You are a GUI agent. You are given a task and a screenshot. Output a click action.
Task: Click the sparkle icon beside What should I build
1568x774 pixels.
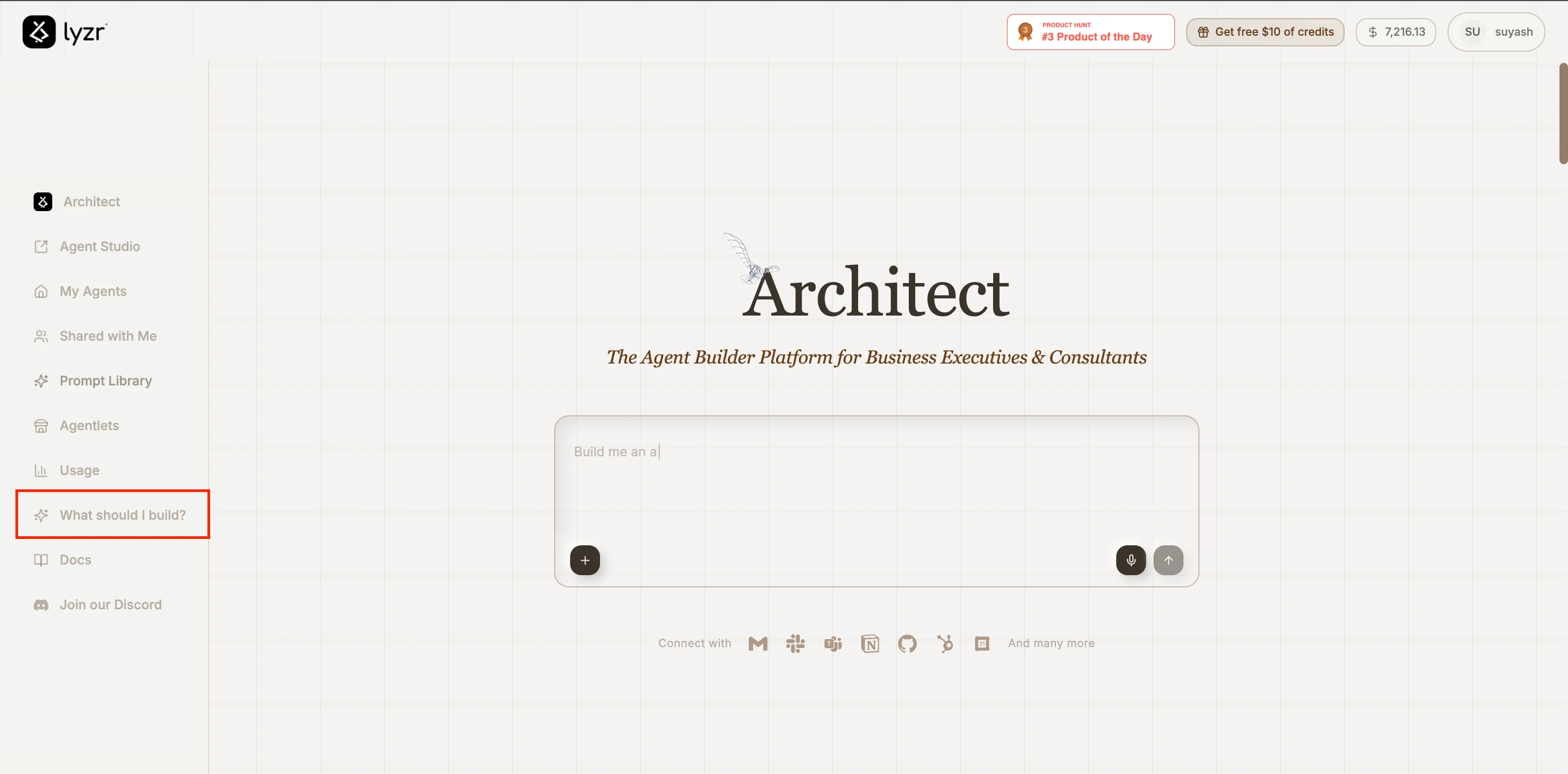(41, 515)
